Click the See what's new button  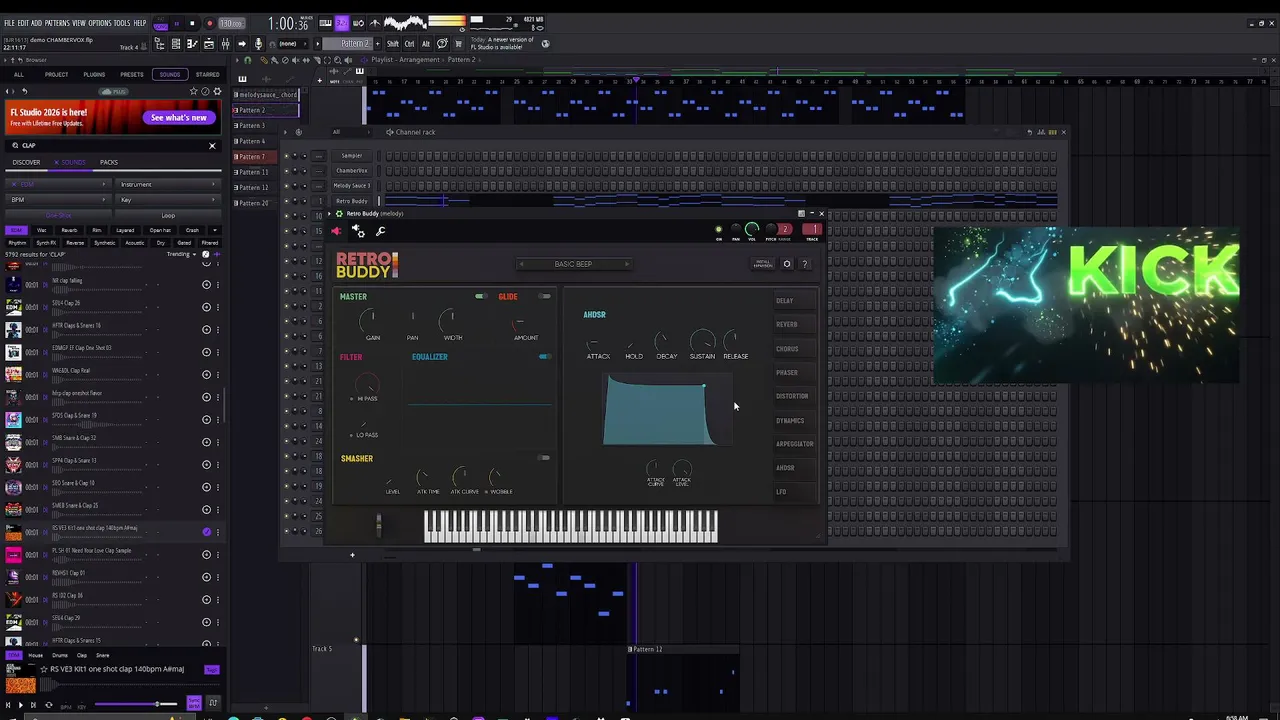click(179, 118)
